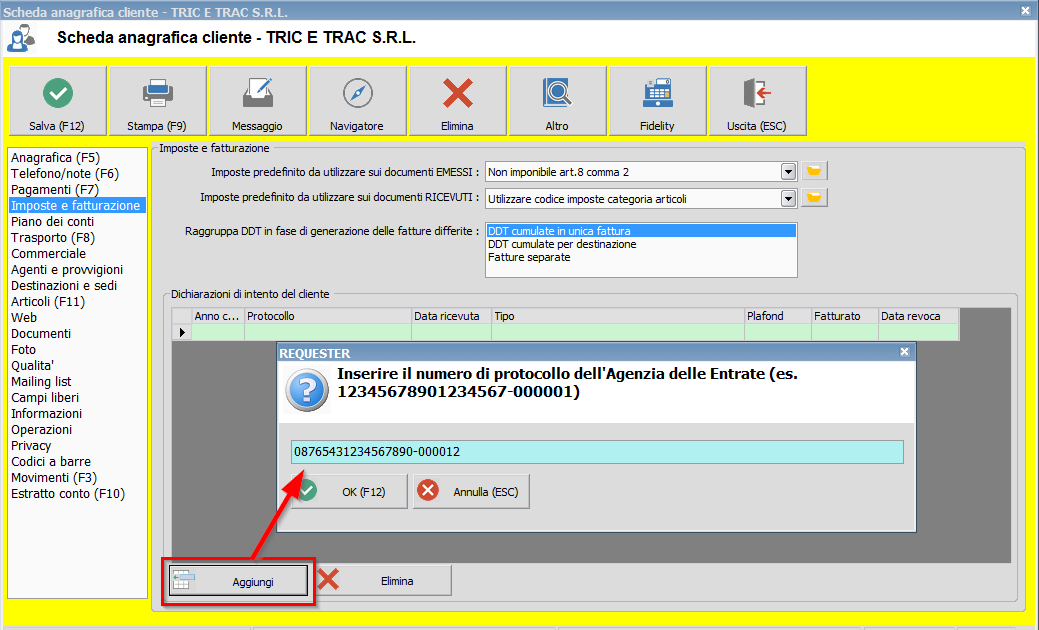
Task: Open folder icon beside documenti EMESSI dropdown
Action: 815,171
